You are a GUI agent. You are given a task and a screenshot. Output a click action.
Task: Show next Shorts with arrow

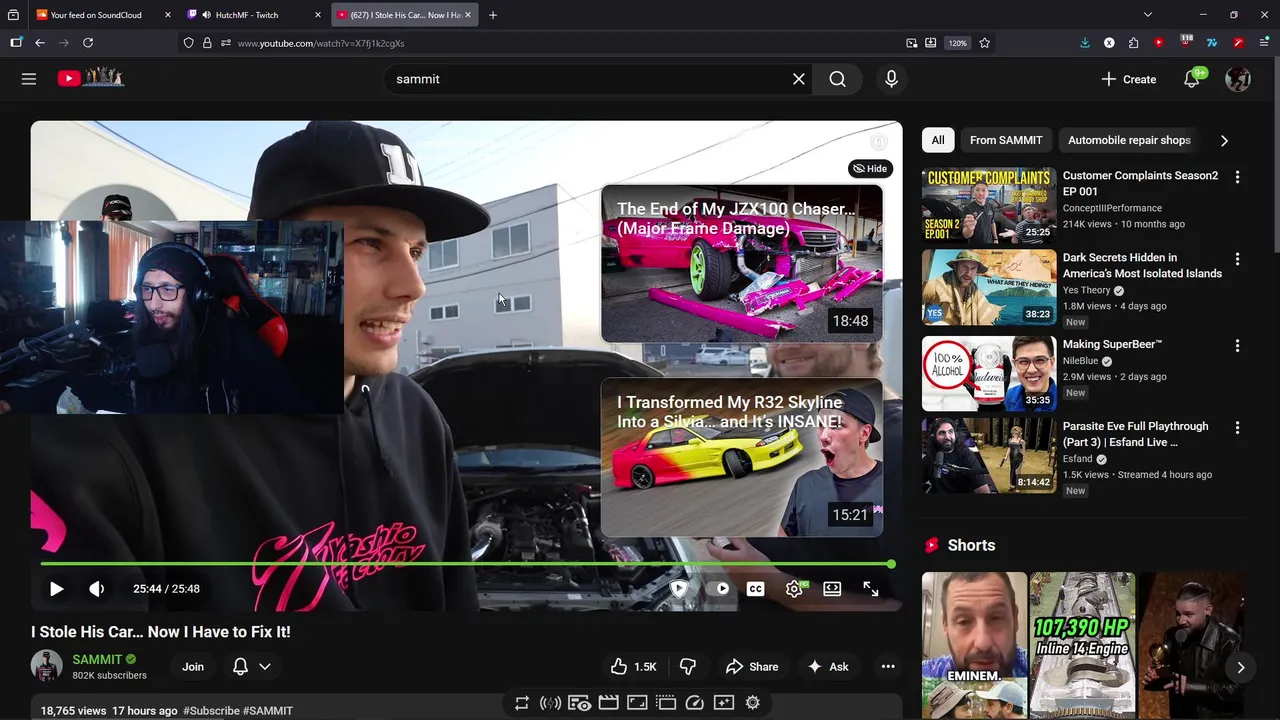point(1240,667)
